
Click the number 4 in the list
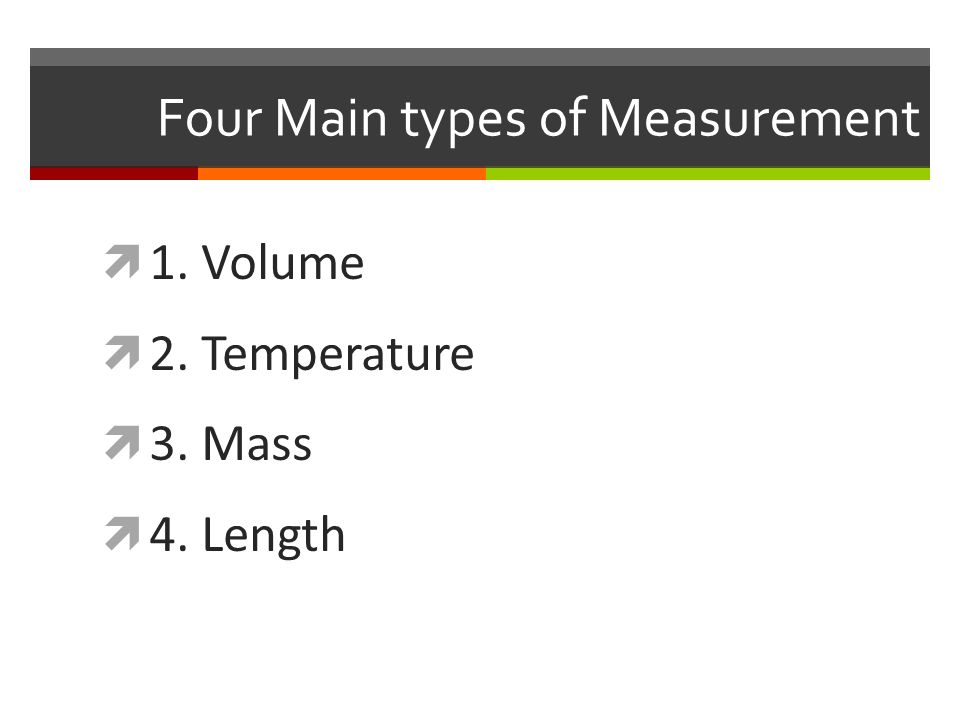(163, 534)
